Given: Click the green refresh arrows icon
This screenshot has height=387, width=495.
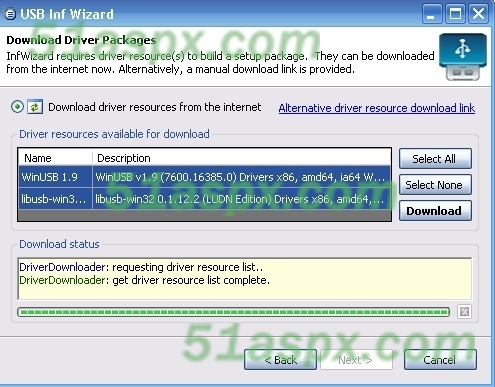Looking at the screenshot, I should 35,107.
